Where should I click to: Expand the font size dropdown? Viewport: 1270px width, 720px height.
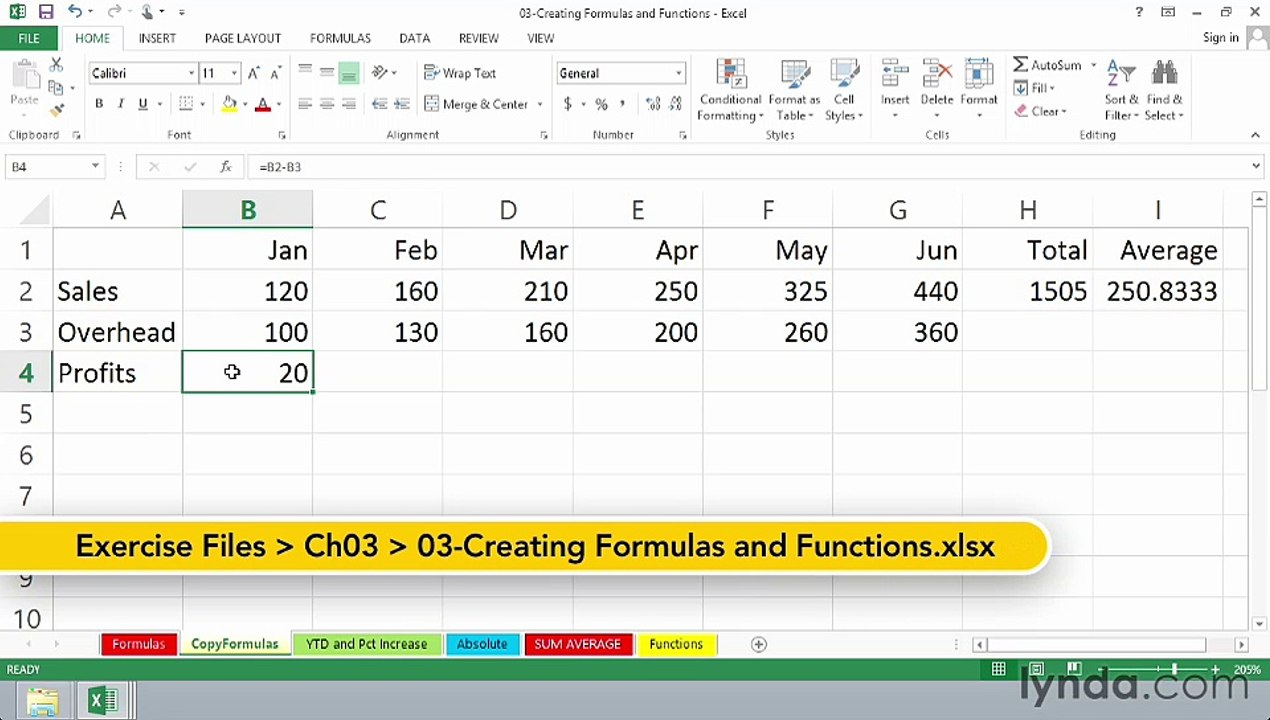[x=234, y=73]
